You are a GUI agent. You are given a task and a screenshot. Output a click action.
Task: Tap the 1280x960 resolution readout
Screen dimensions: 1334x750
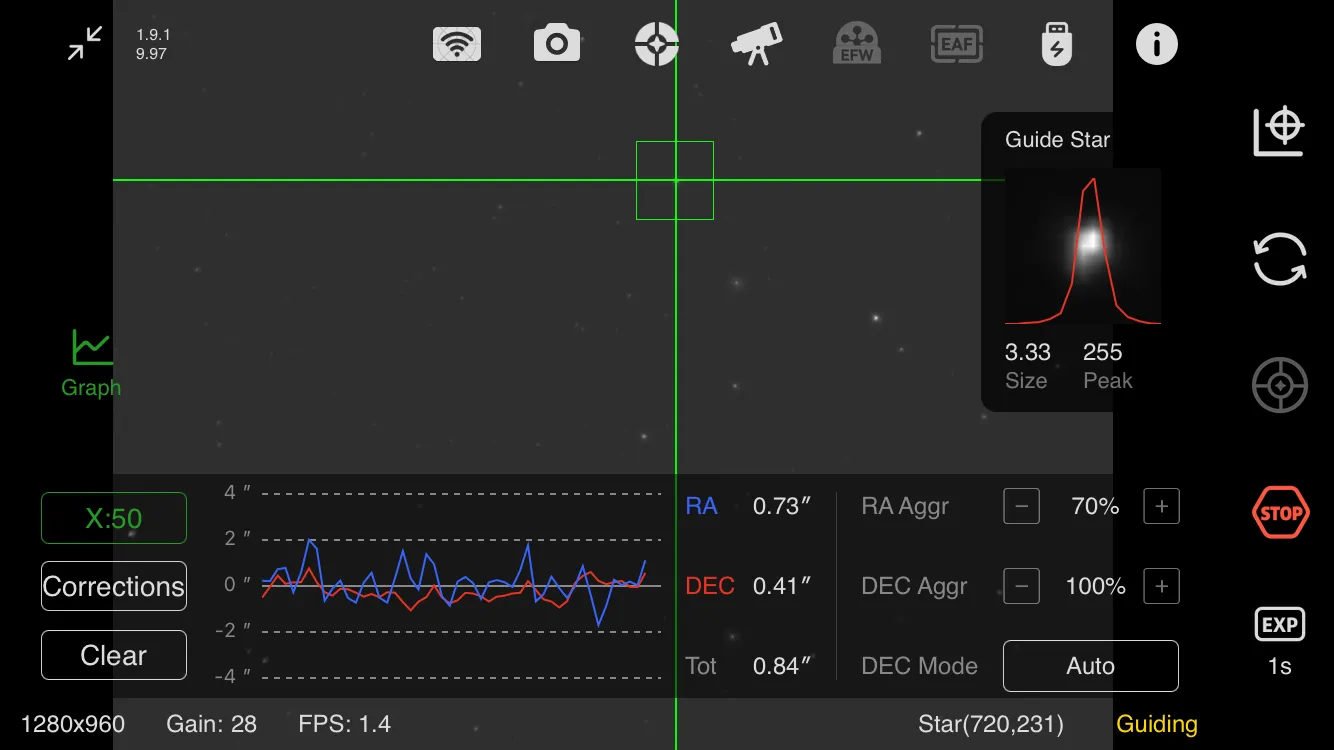tap(73, 724)
